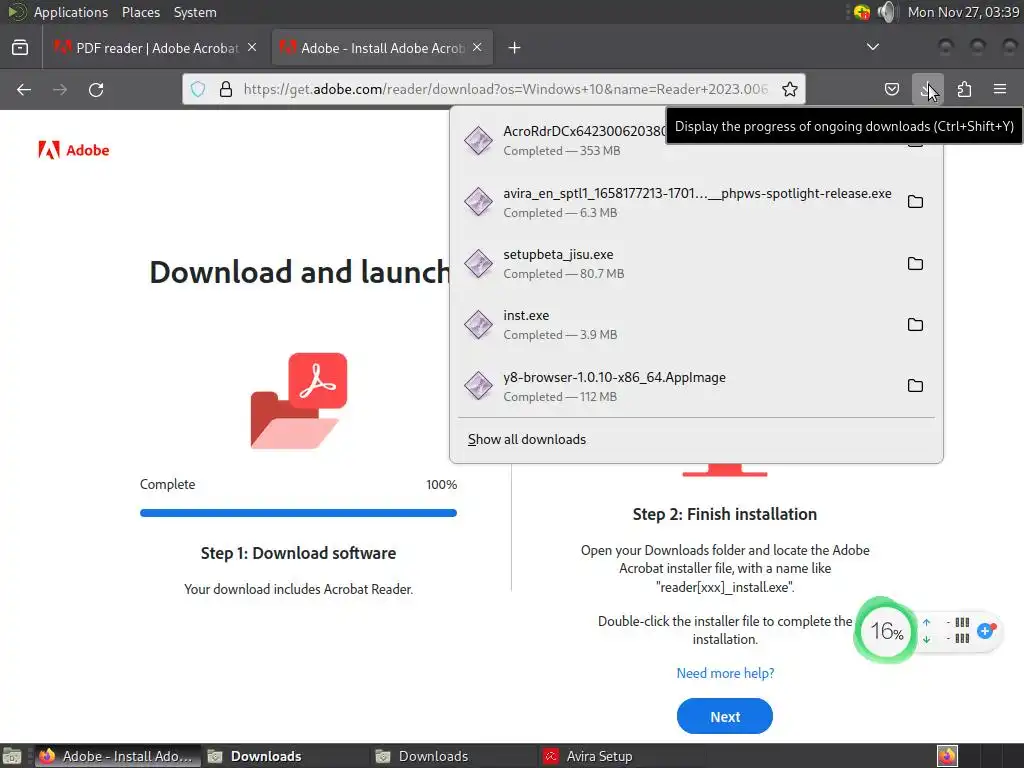
Task: Open the extensions puzzle icon
Action: point(964,89)
